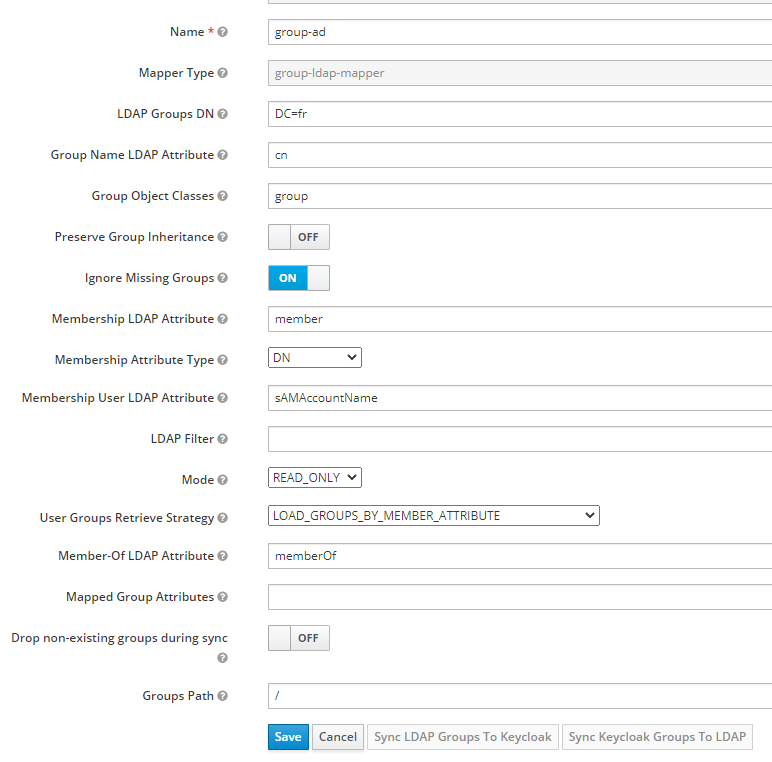The image size is (772, 762).
Task: Click the Groups Path help icon
Action: (223, 696)
